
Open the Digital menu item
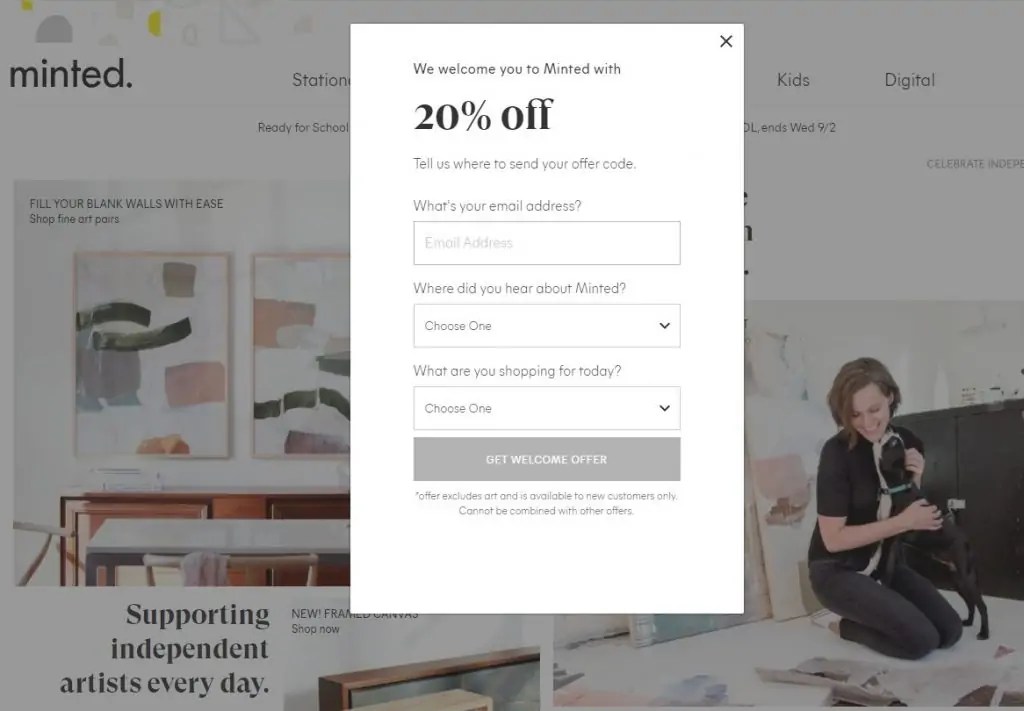pos(909,80)
